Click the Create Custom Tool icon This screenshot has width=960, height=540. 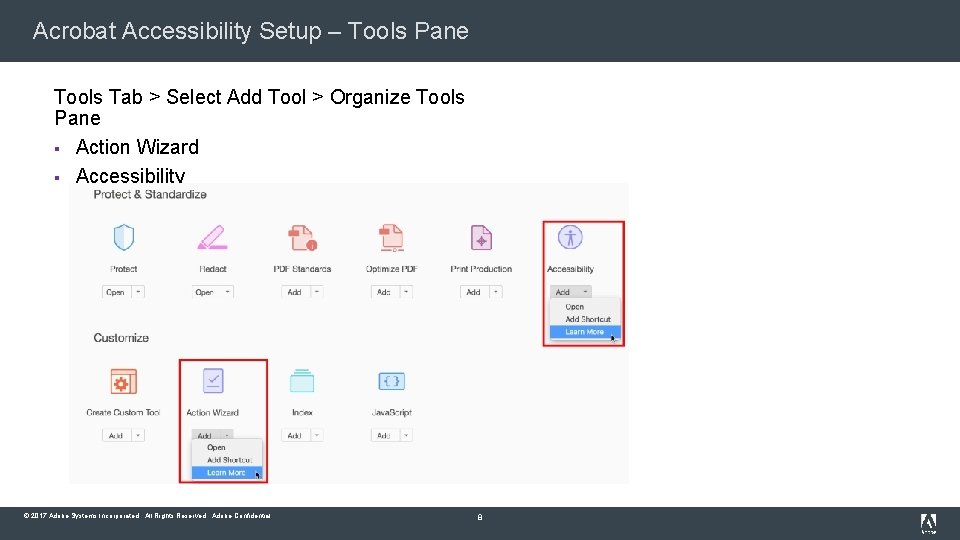[124, 381]
